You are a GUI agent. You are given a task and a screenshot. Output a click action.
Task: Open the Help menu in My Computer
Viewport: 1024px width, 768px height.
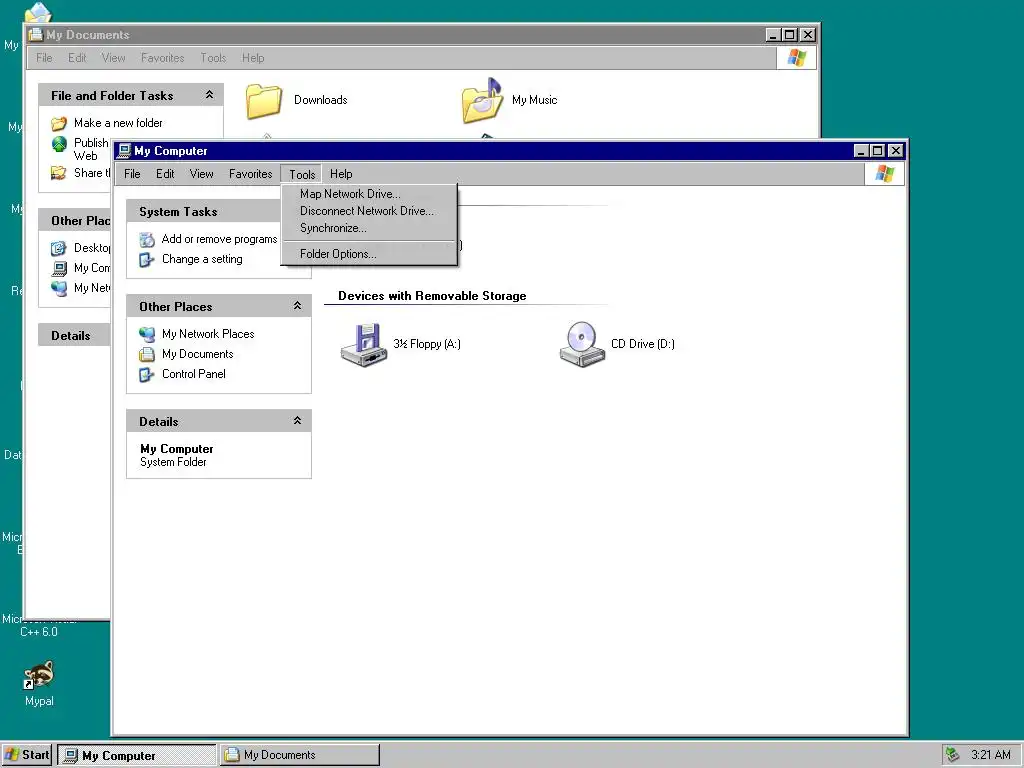tap(341, 174)
